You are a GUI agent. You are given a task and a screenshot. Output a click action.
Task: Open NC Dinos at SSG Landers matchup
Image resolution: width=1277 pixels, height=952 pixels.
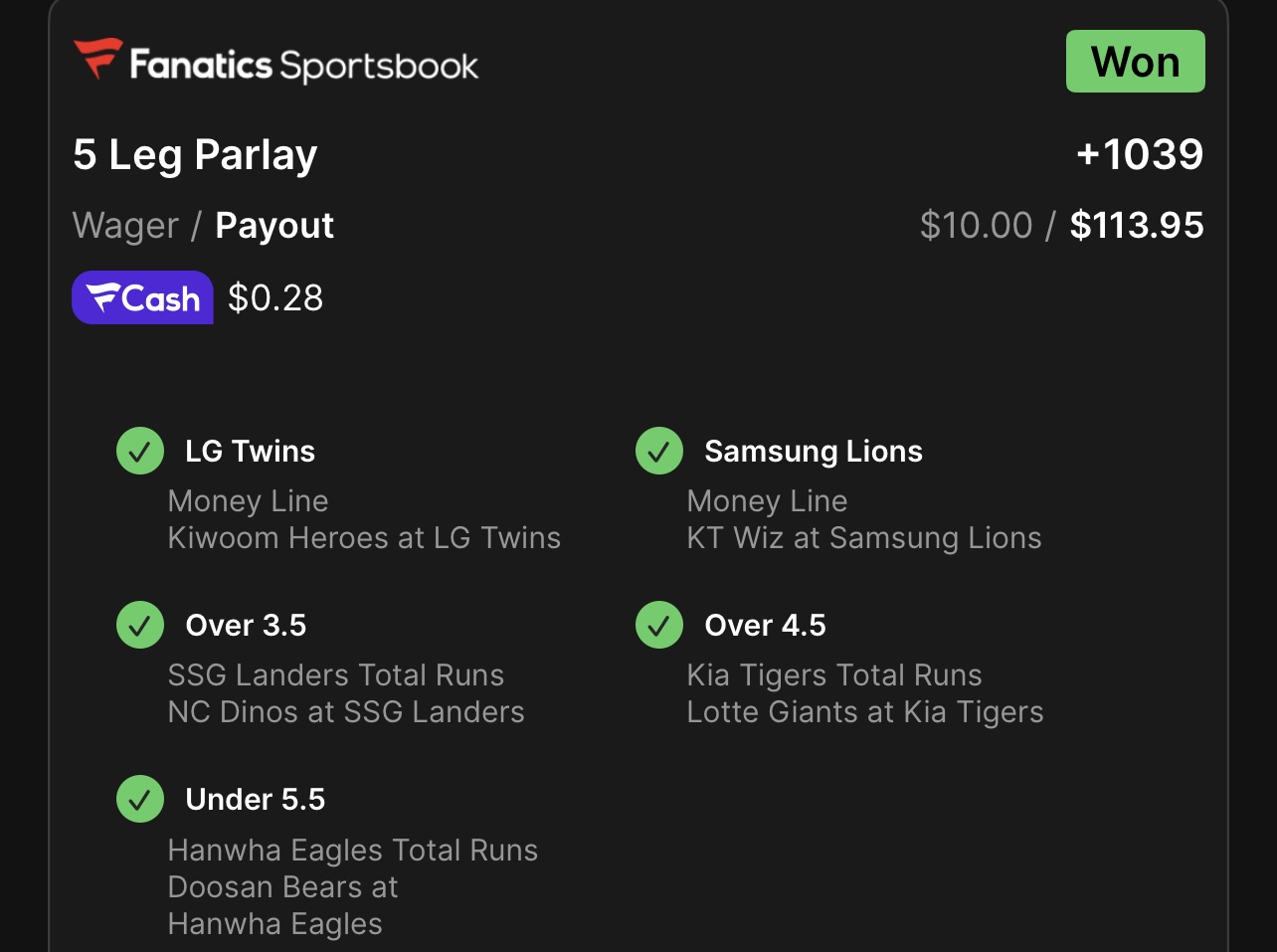tap(345, 712)
